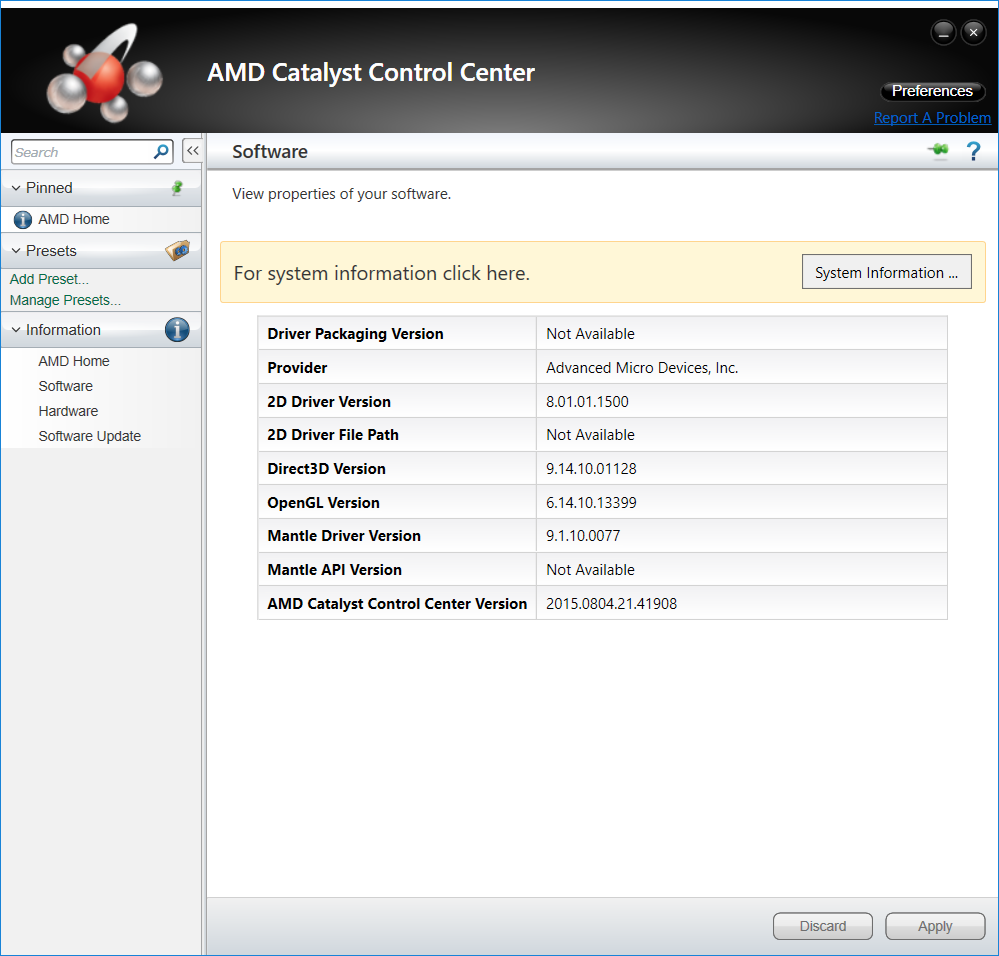Minimize the Catalyst Control Center window
This screenshot has width=999, height=956.
click(943, 32)
